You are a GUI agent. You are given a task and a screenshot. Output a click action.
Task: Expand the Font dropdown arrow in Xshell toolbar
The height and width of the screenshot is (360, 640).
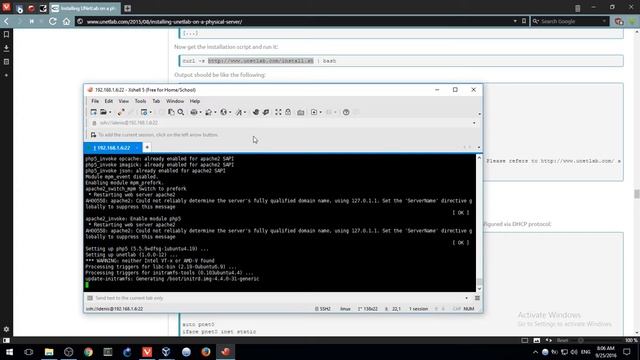point(245,112)
